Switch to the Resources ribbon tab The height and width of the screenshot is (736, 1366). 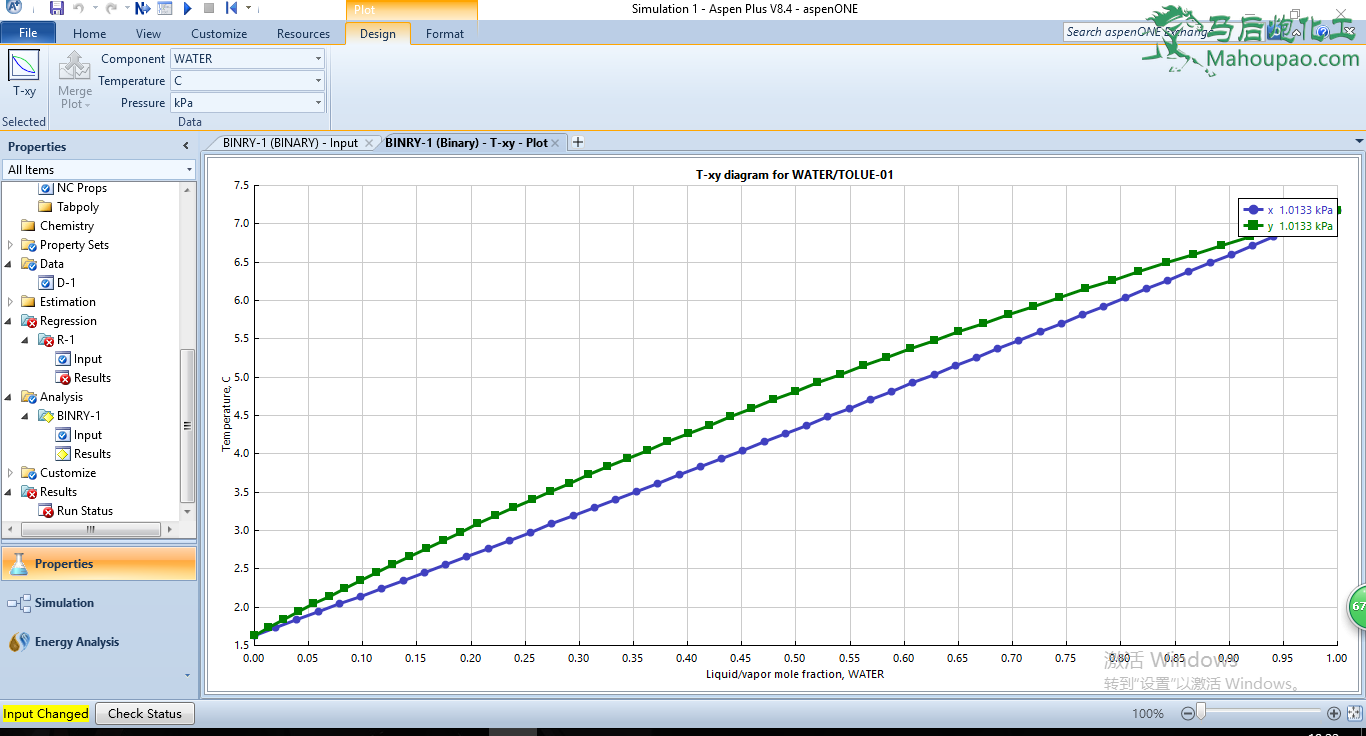tap(303, 33)
